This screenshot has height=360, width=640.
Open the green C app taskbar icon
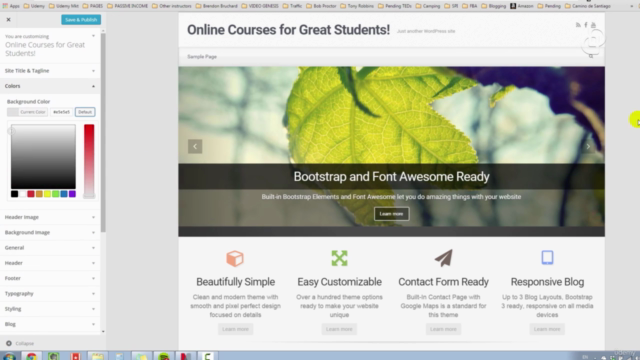click(x=207, y=356)
